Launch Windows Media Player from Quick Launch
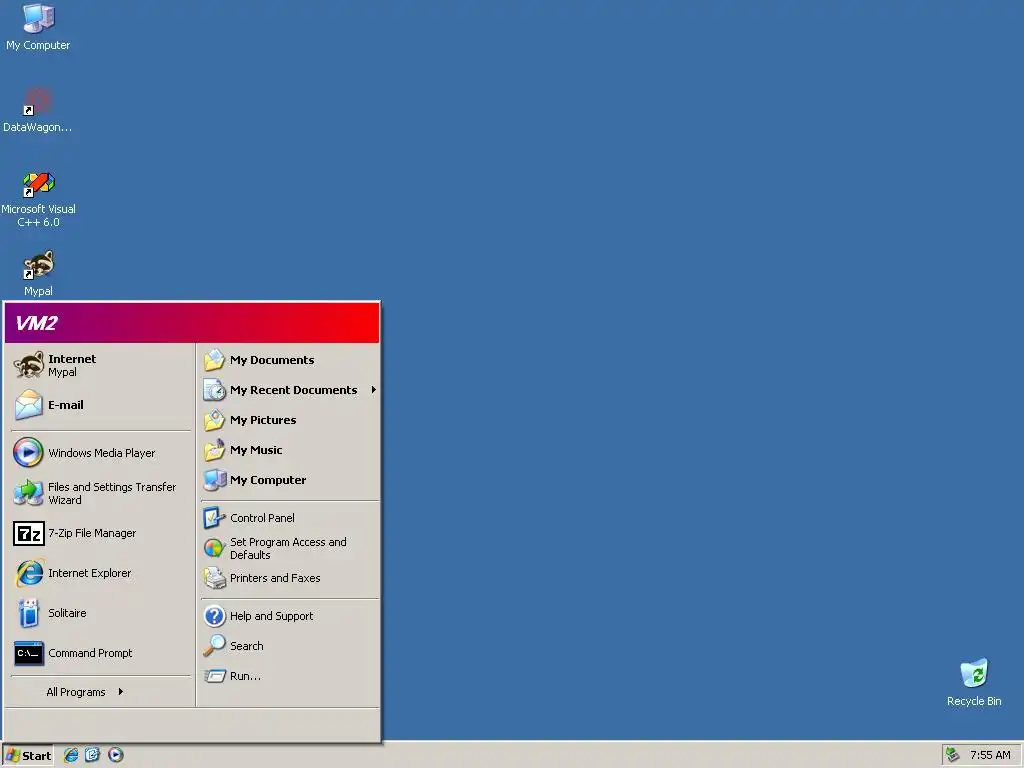The height and width of the screenshot is (768, 1024). 116,755
